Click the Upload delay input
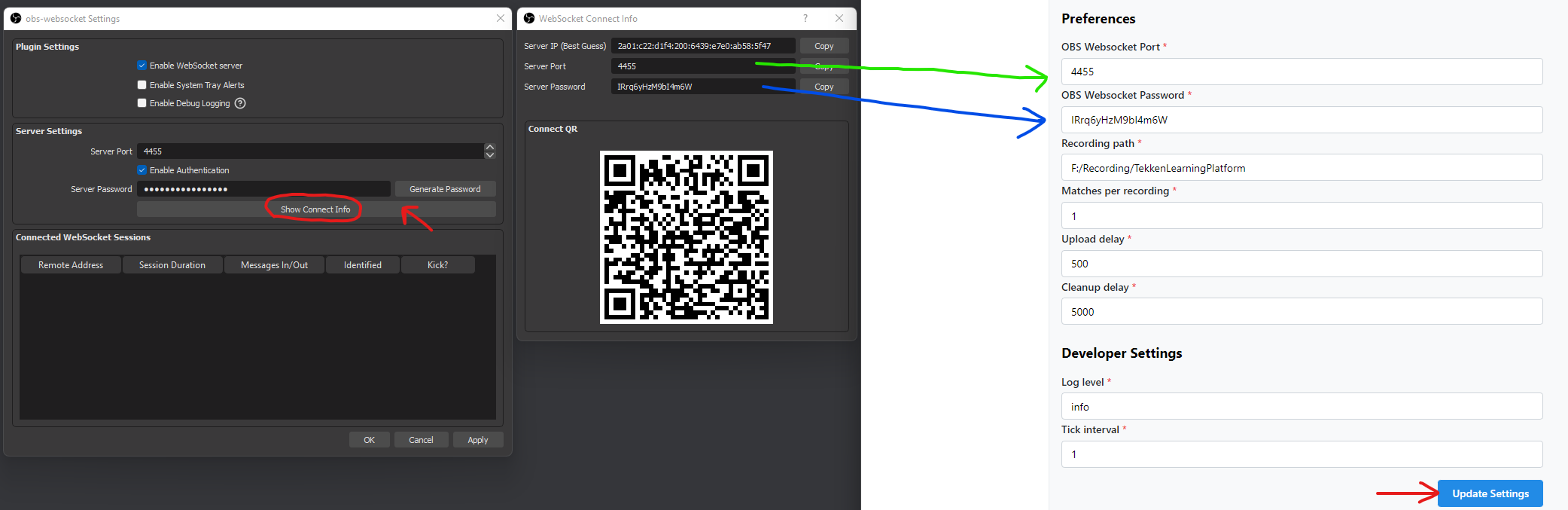 point(1302,264)
